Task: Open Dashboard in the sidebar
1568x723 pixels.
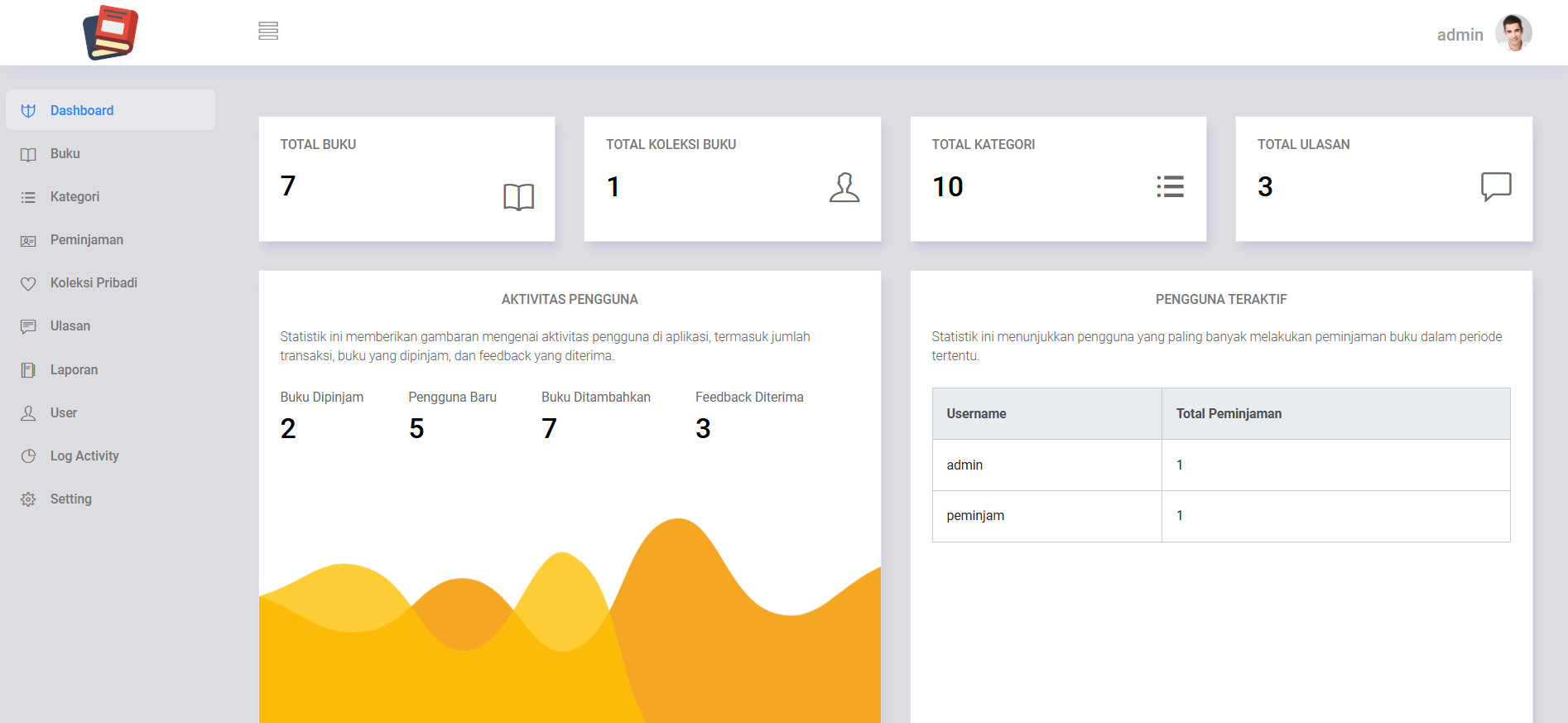Action: point(82,110)
